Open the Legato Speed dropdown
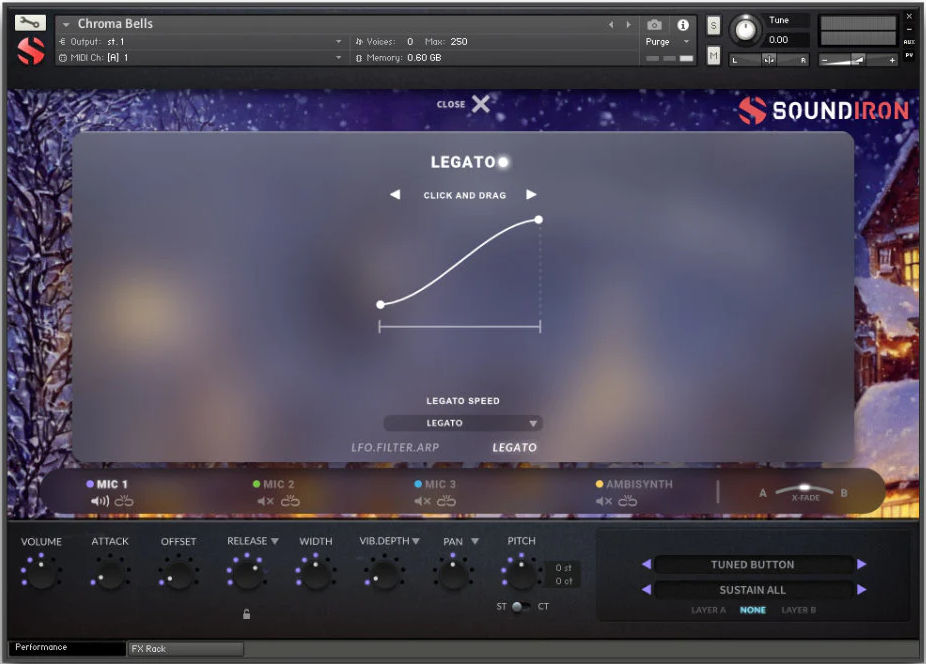The width and height of the screenshot is (926, 664). pyautogui.click(x=462, y=423)
